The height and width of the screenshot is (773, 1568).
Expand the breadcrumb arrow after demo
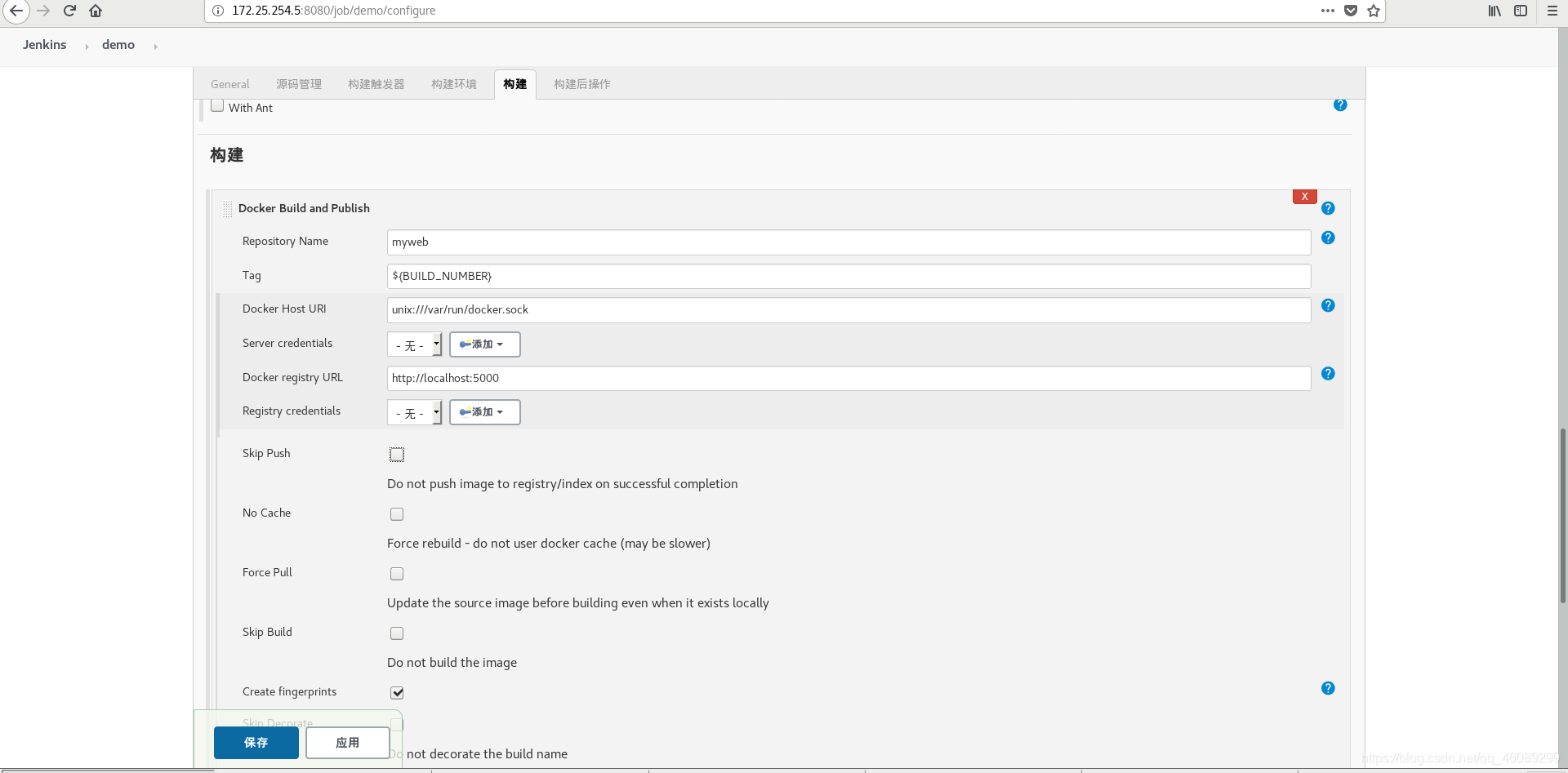pyautogui.click(x=155, y=47)
